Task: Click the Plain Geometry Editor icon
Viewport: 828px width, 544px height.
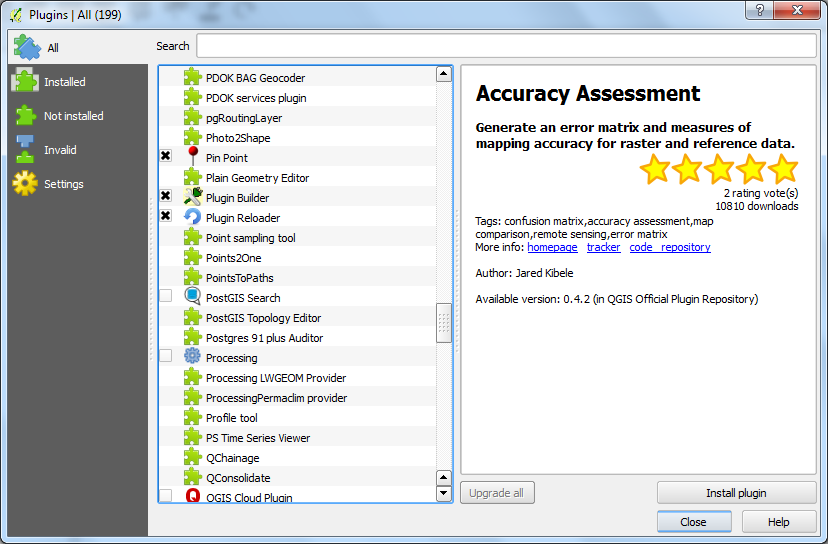Action: tap(193, 177)
